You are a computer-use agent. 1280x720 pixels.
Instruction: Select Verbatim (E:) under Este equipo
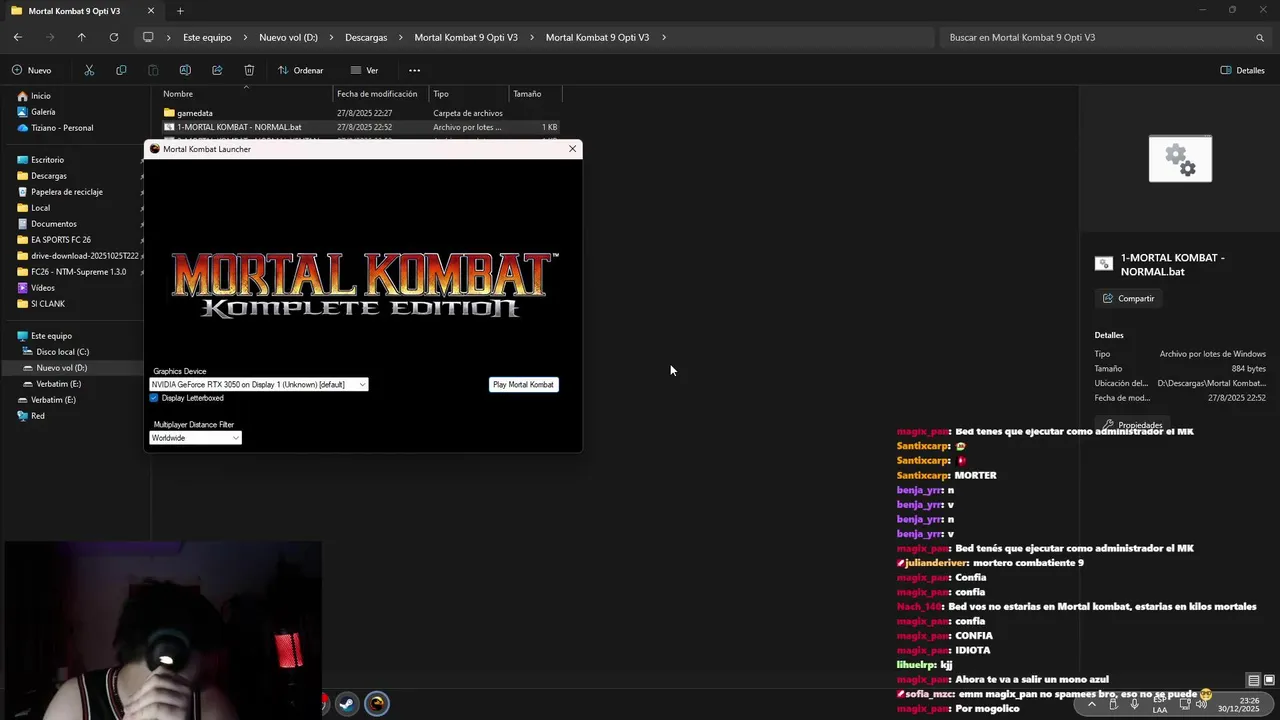(58, 384)
